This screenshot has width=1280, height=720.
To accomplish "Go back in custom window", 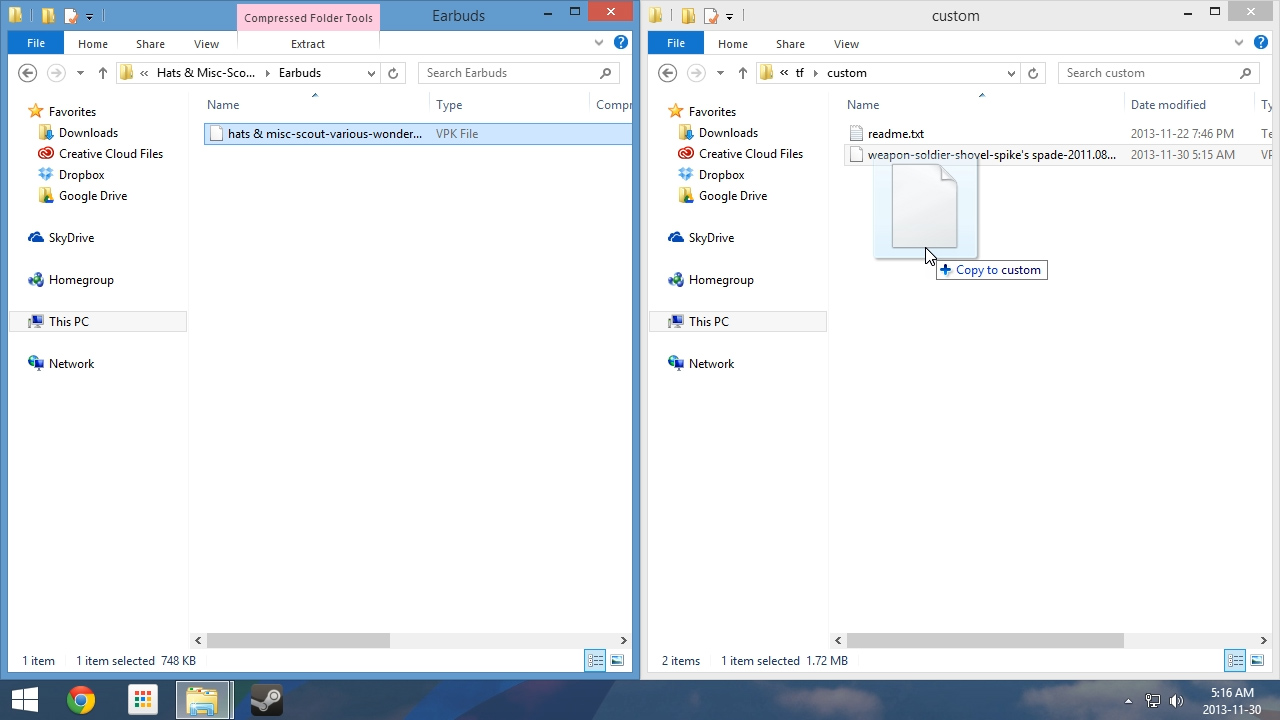I will coord(668,73).
